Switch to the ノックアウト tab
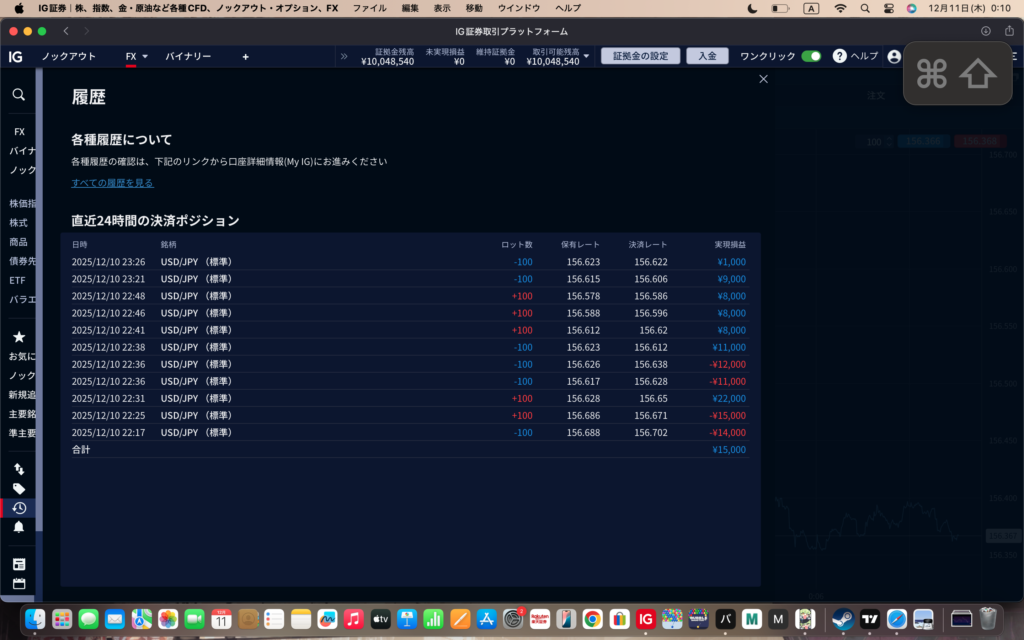1024x640 pixels. click(69, 57)
